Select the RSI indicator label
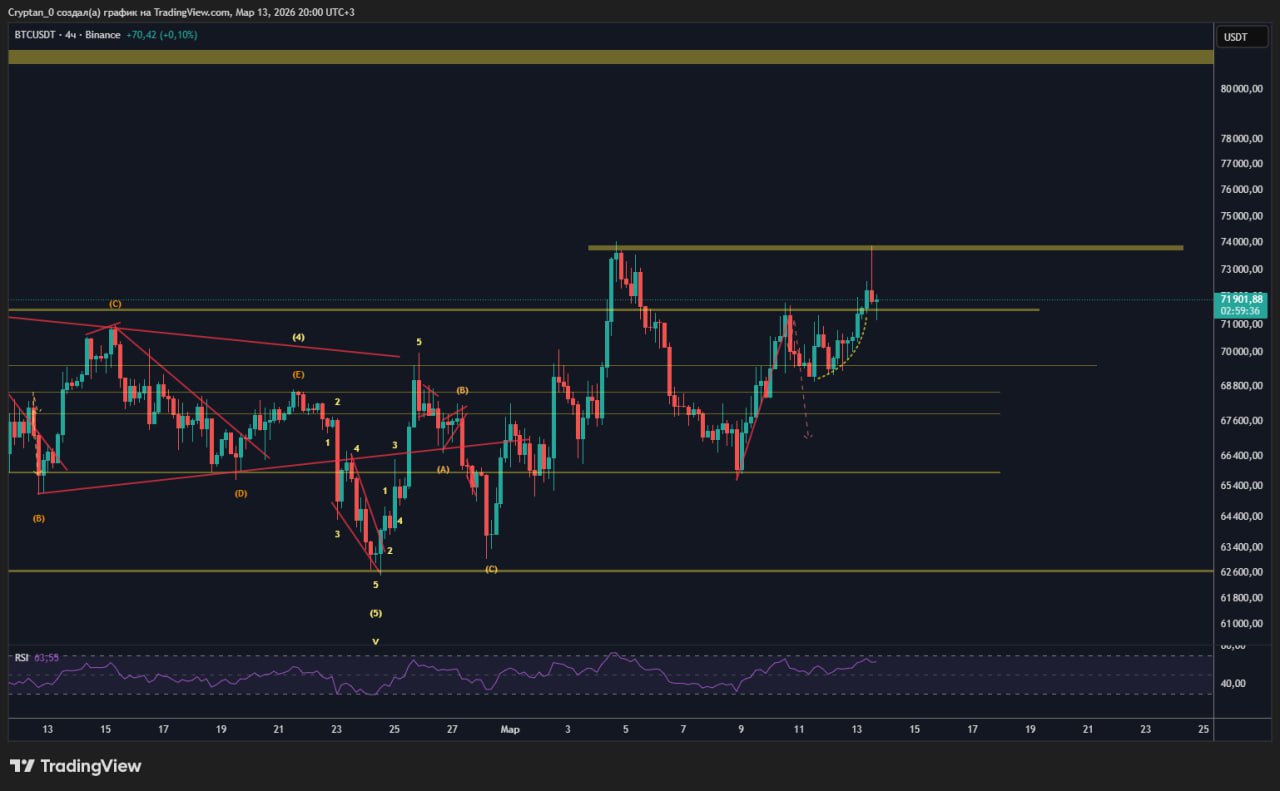 [x=21, y=657]
